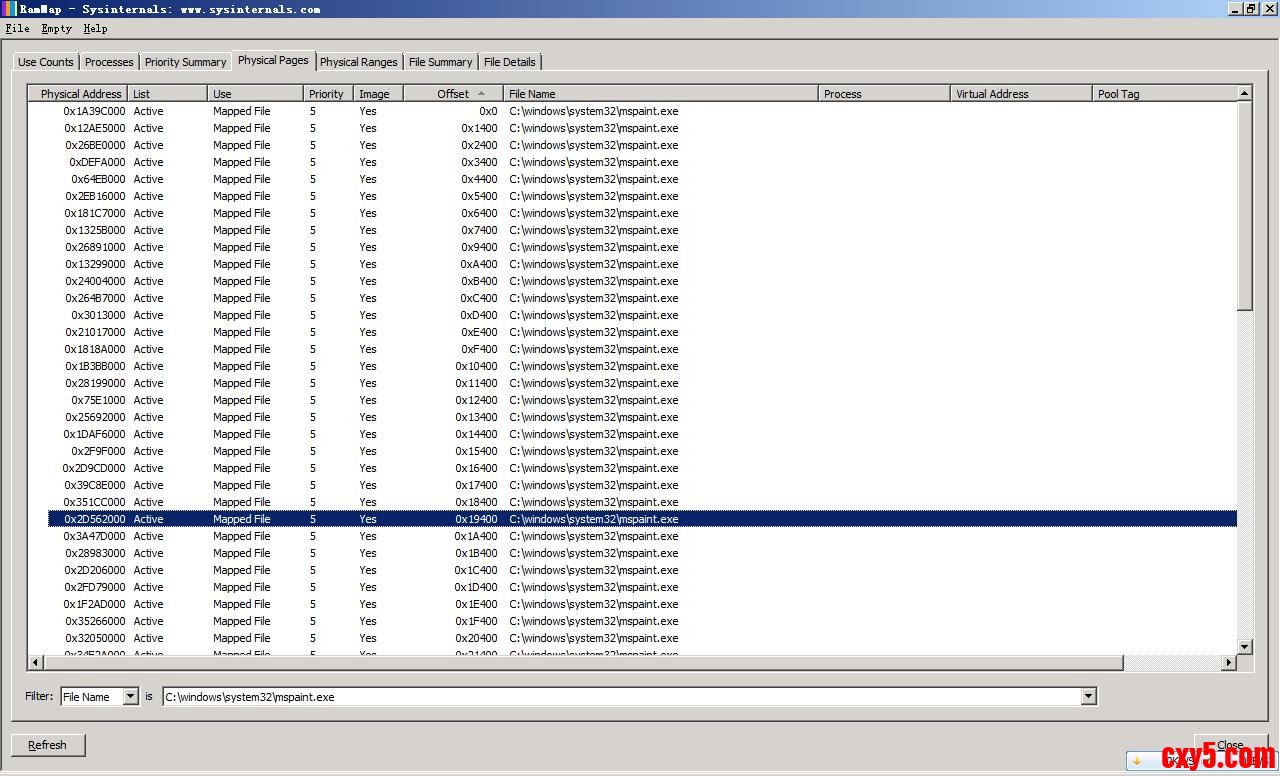This screenshot has width=1280, height=776.
Task: Show the Priority Summary tab
Action: coord(185,62)
